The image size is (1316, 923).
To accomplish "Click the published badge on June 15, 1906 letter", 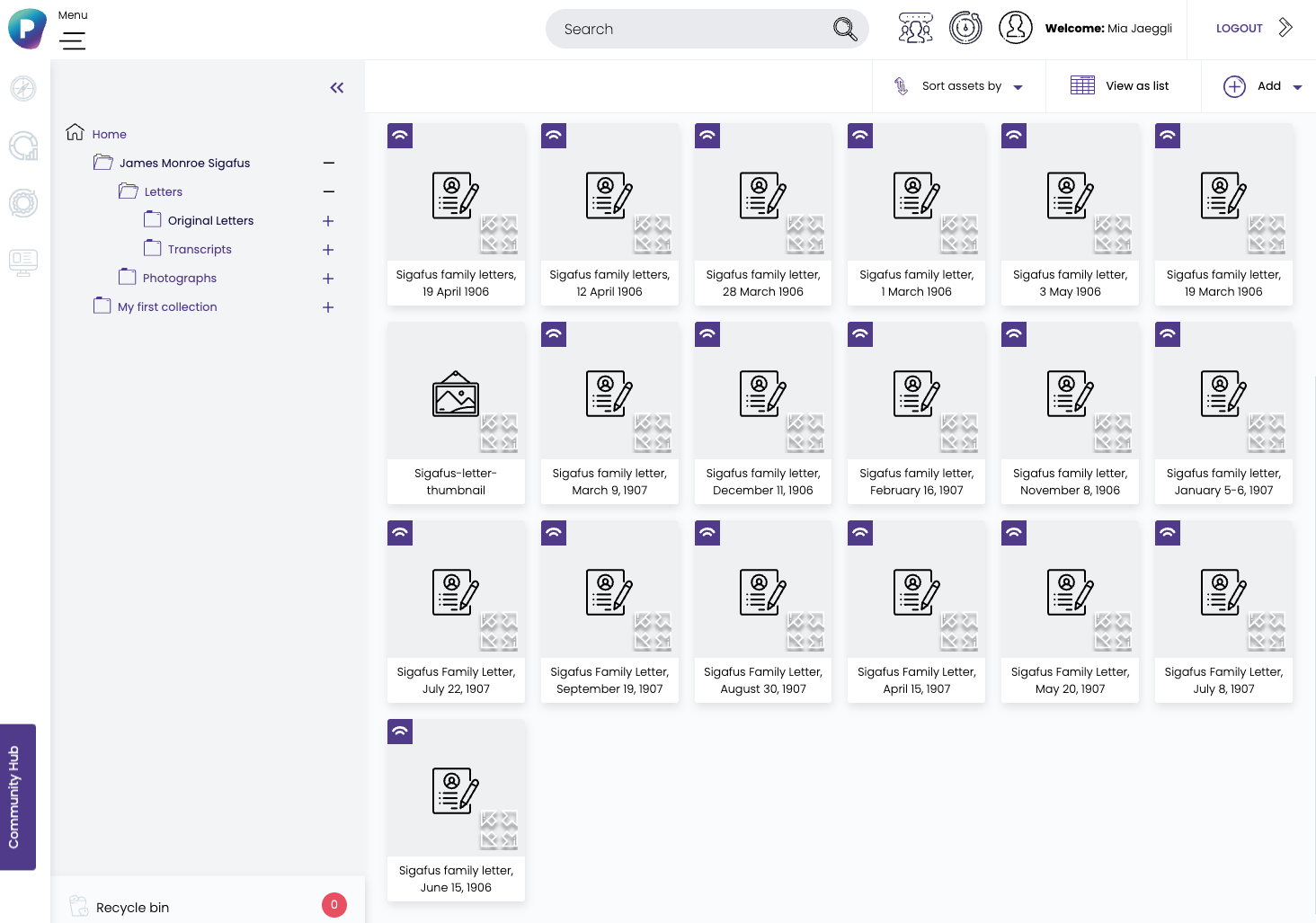I will [400, 732].
